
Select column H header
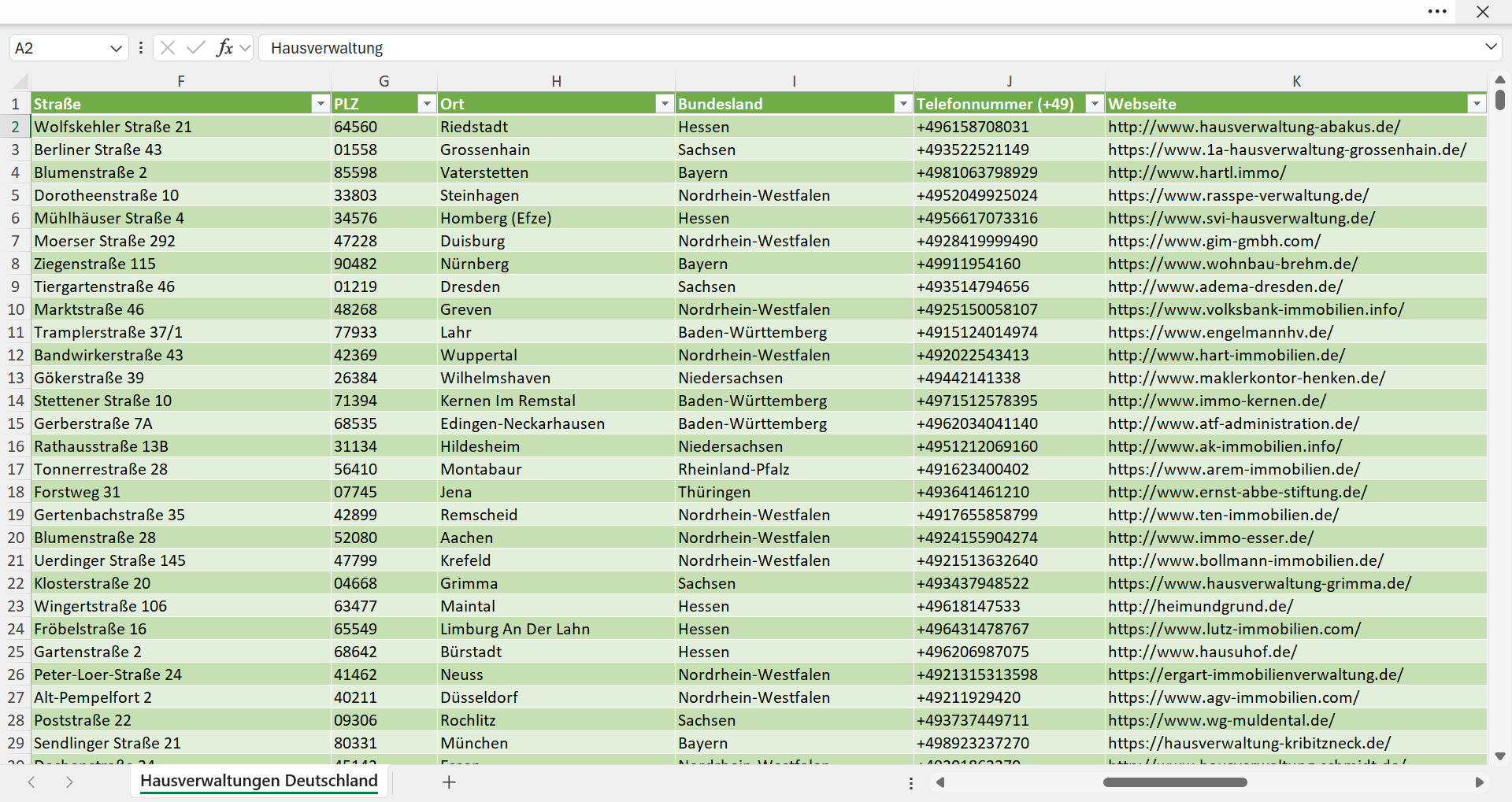tap(557, 81)
